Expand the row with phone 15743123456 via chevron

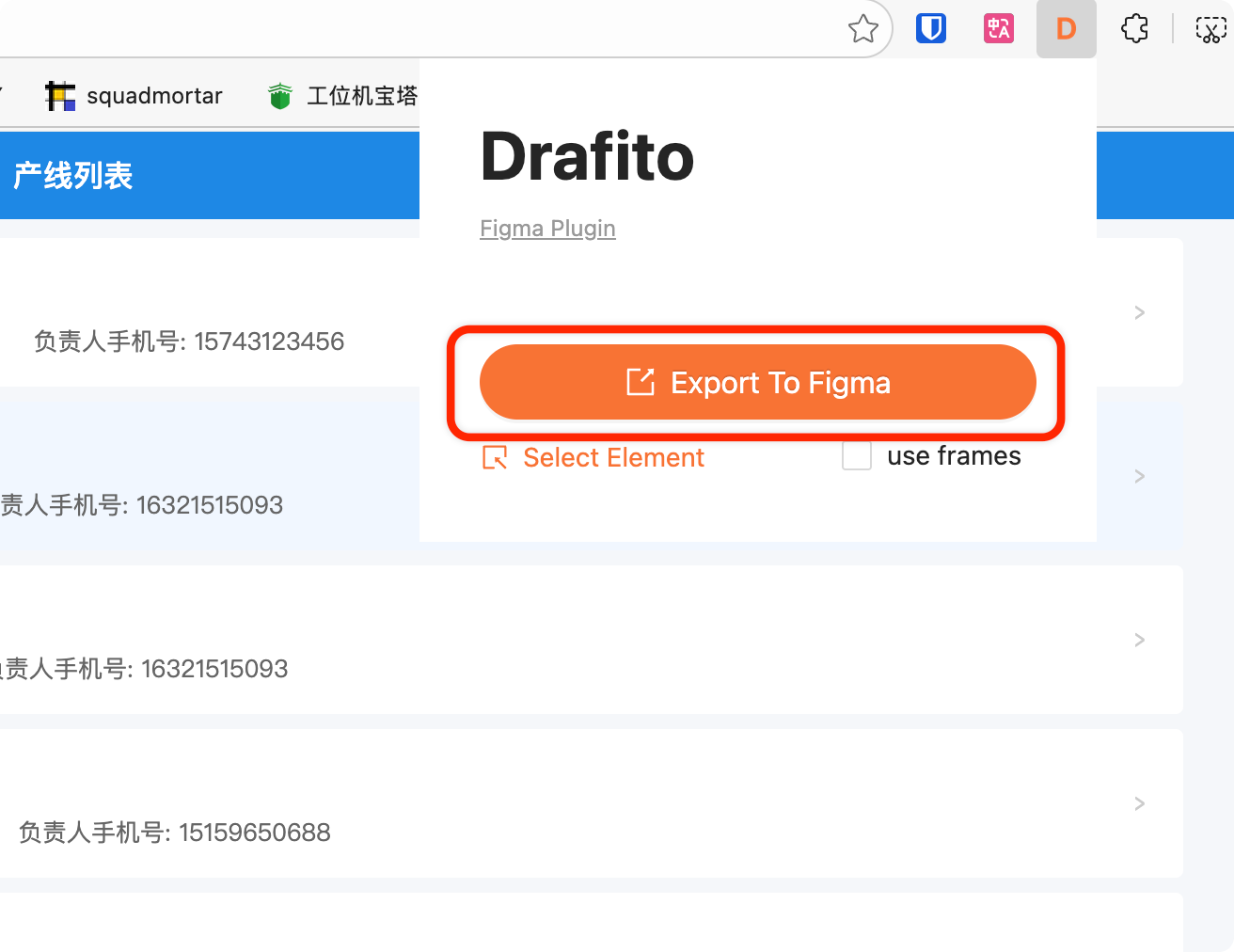pos(1139,312)
